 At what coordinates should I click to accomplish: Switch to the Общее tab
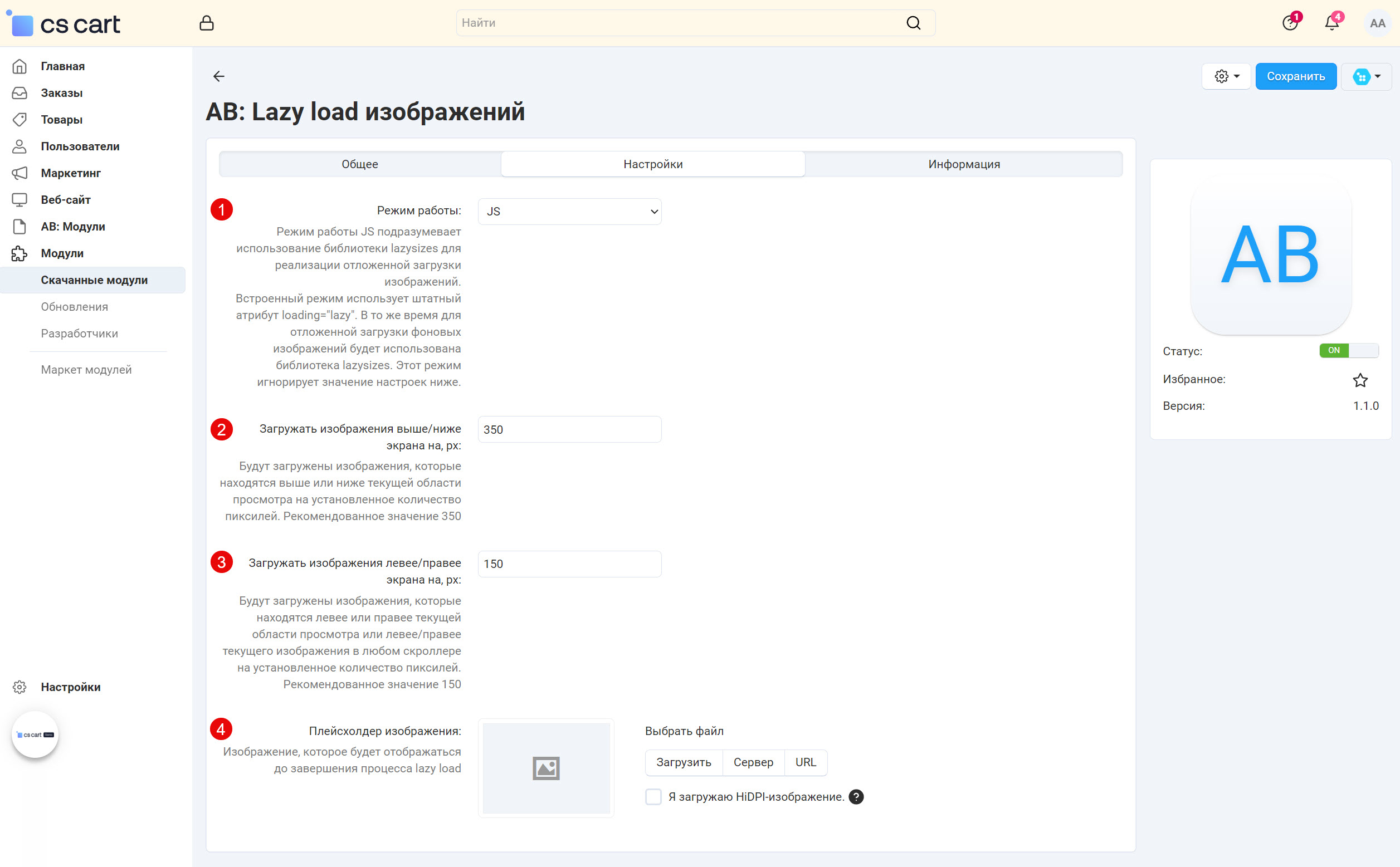[359, 164]
